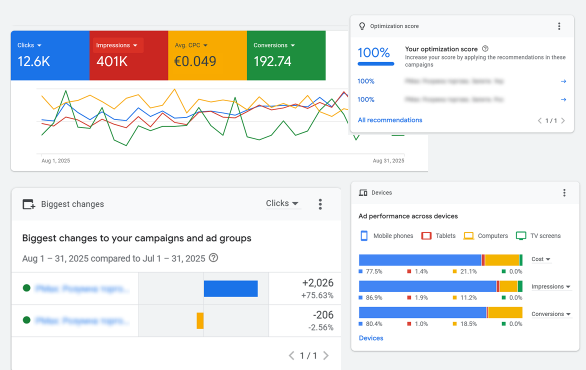This screenshot has height=370, width=586.
Task: Open the Cost metric dropdown in Devices
Action: (x=541, y=259)
